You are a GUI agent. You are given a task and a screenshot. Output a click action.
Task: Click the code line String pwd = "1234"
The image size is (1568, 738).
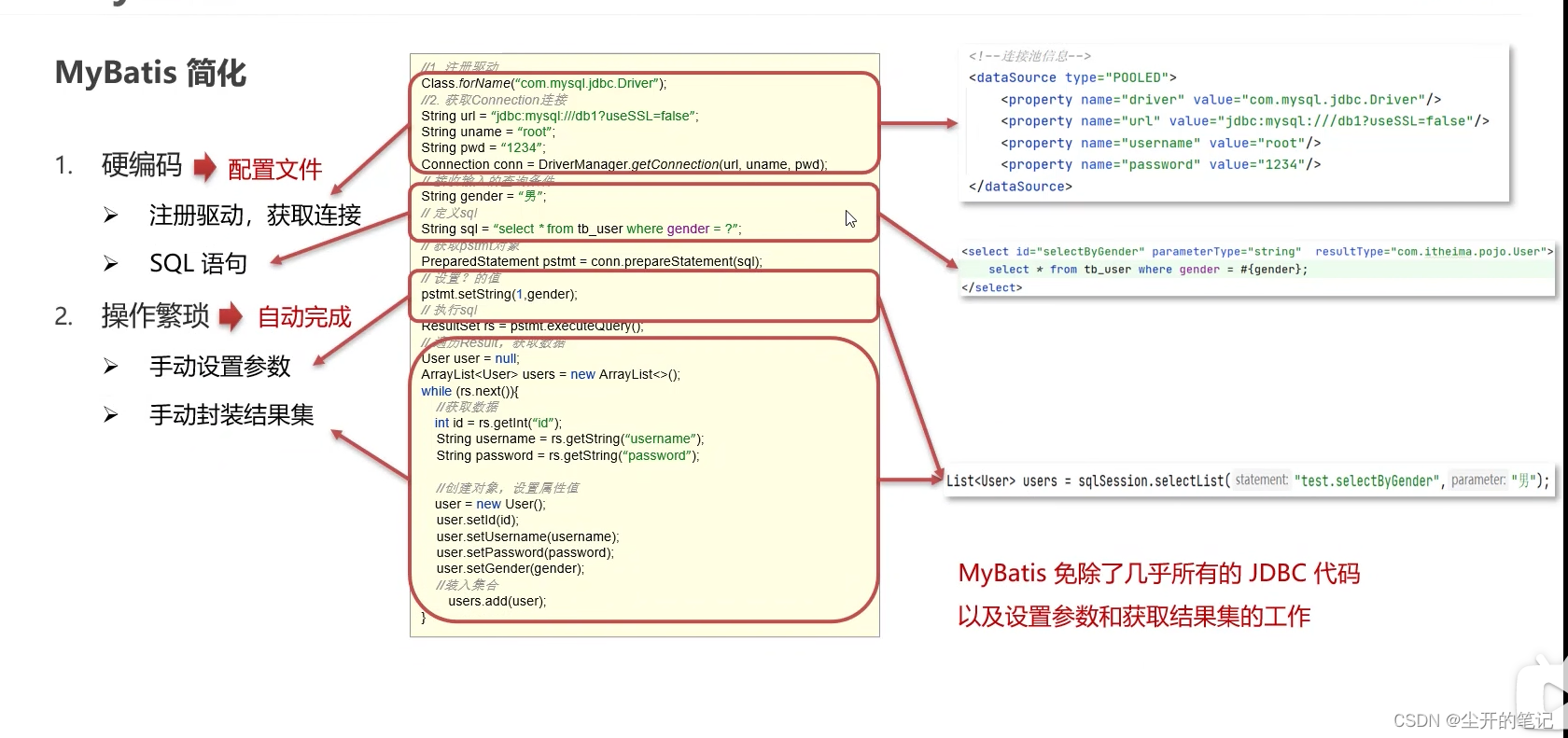tap(483, 147)
